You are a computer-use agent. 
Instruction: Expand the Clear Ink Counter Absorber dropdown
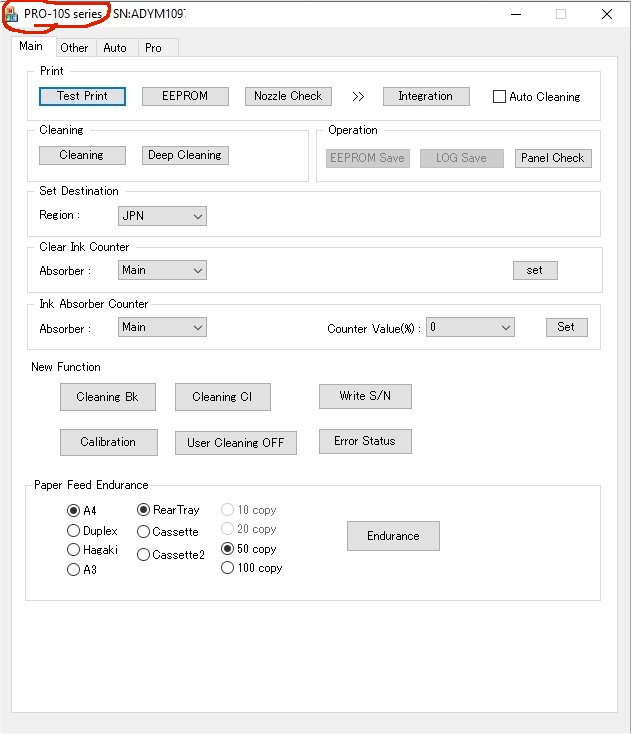coord(162,270)
